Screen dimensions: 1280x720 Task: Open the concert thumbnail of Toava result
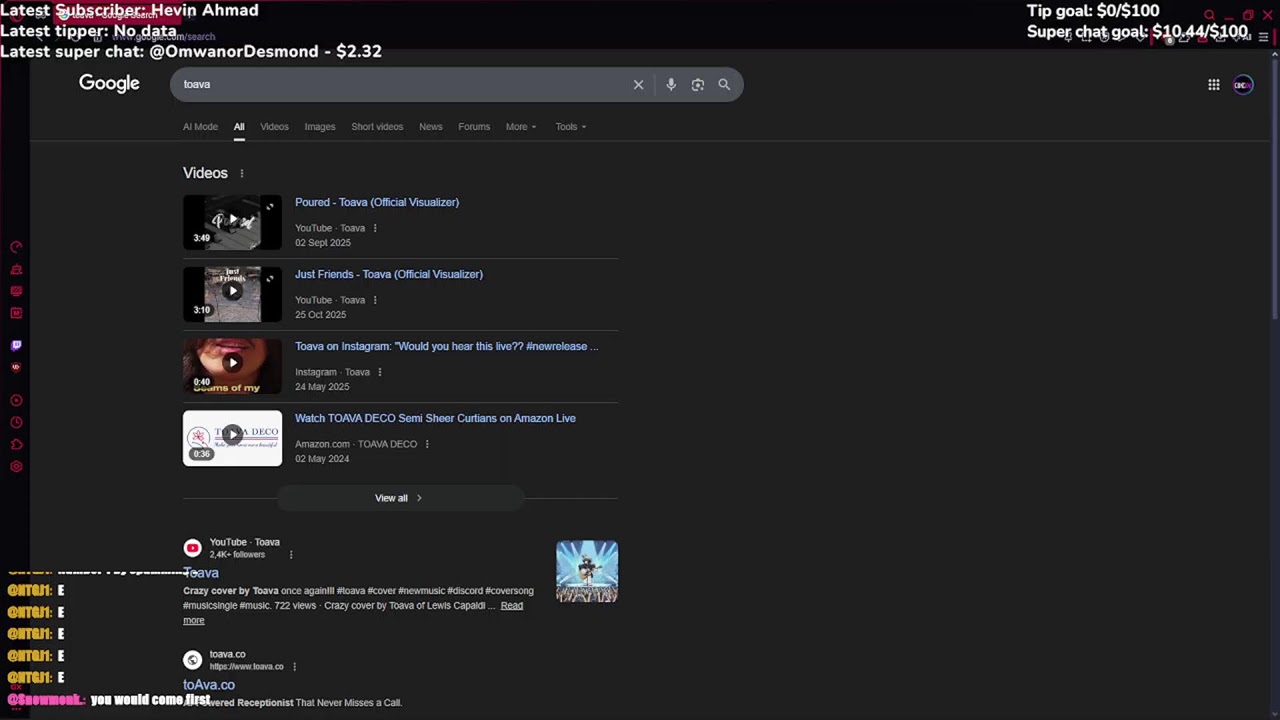click(587, 571)
